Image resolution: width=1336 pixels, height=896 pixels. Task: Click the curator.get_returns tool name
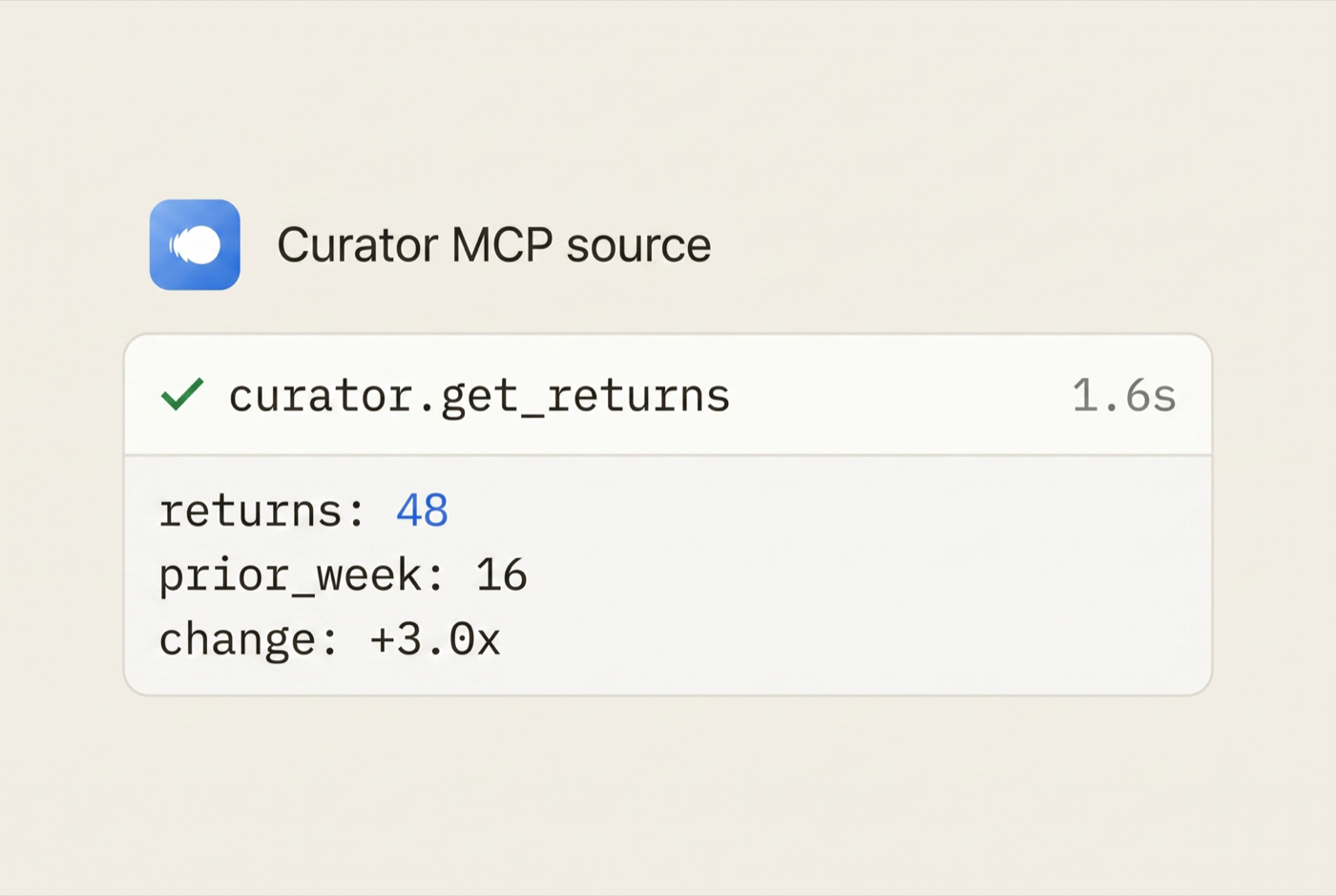click(x=479, y=395)
